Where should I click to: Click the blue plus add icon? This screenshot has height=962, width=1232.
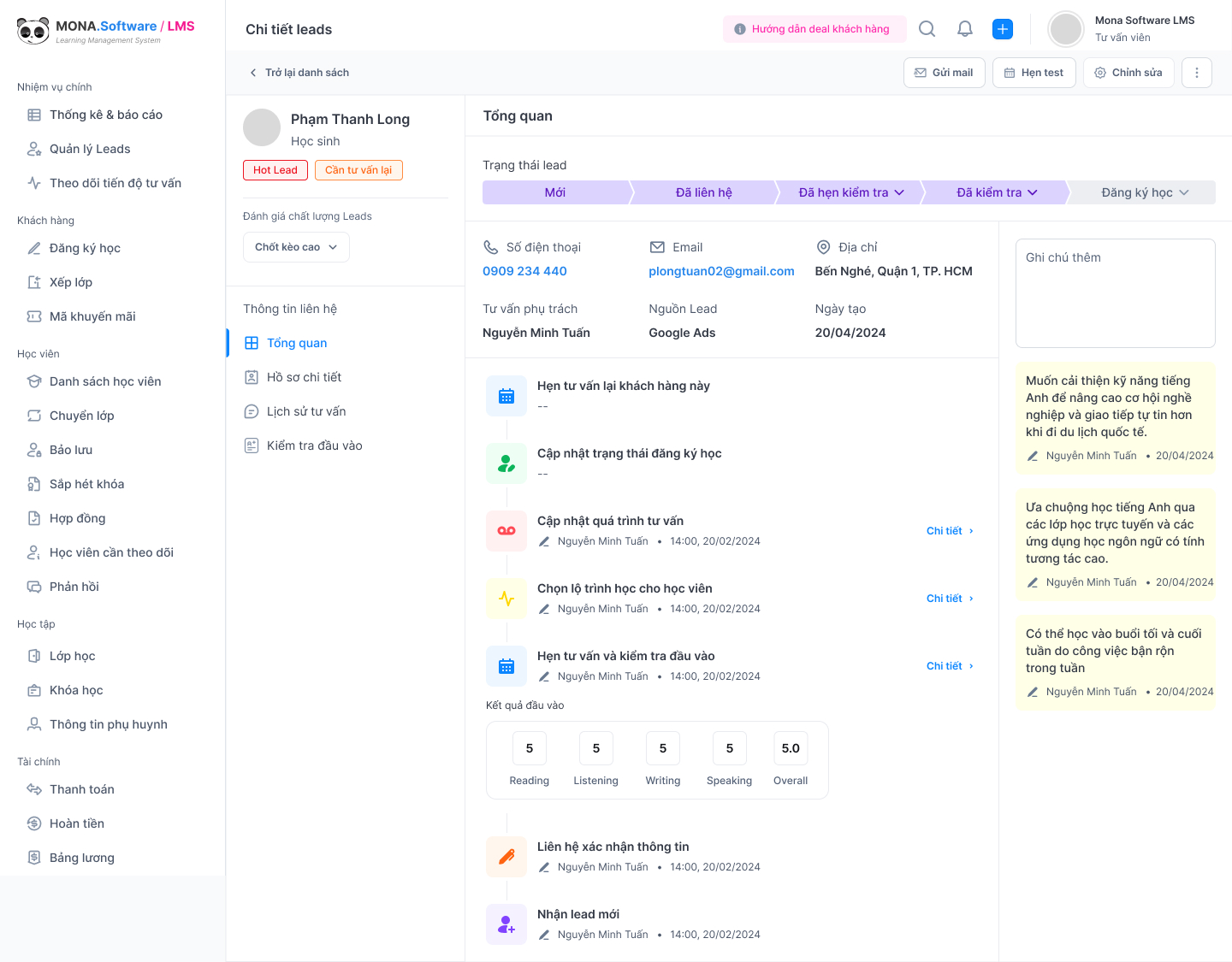(1003, 29)
